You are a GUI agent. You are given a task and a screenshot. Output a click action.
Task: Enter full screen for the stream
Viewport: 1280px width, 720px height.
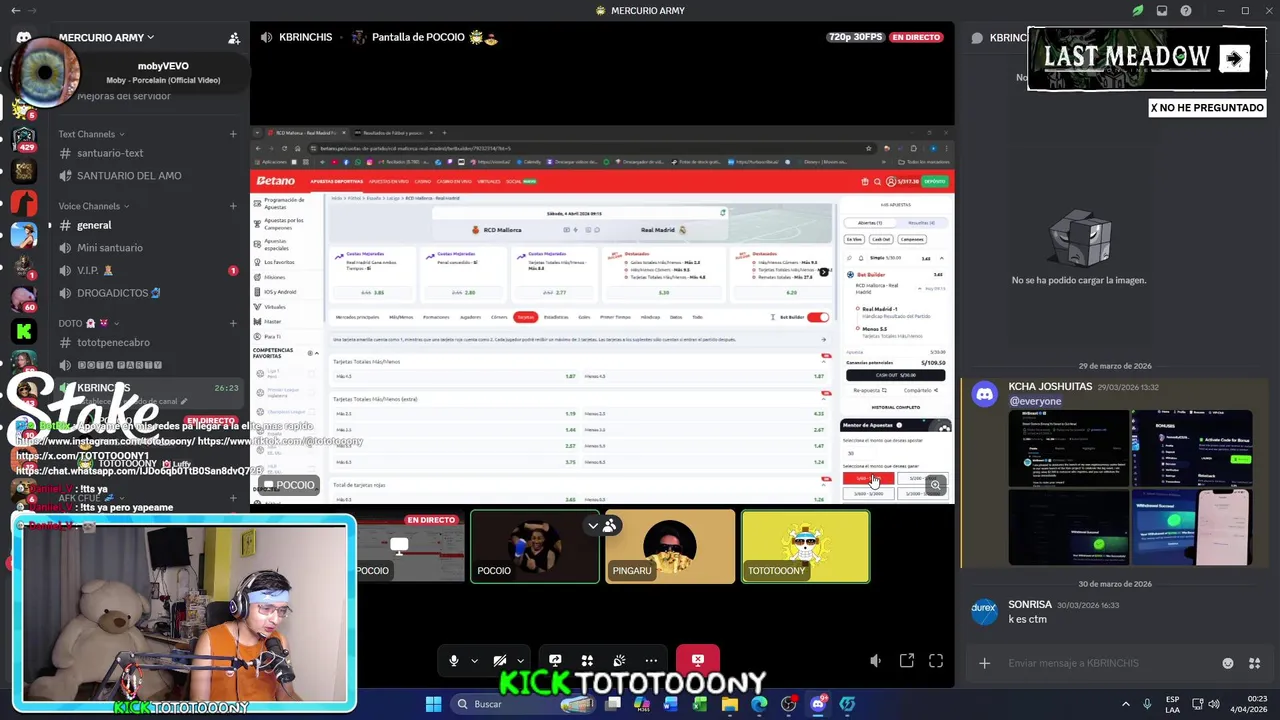point(936,661)
